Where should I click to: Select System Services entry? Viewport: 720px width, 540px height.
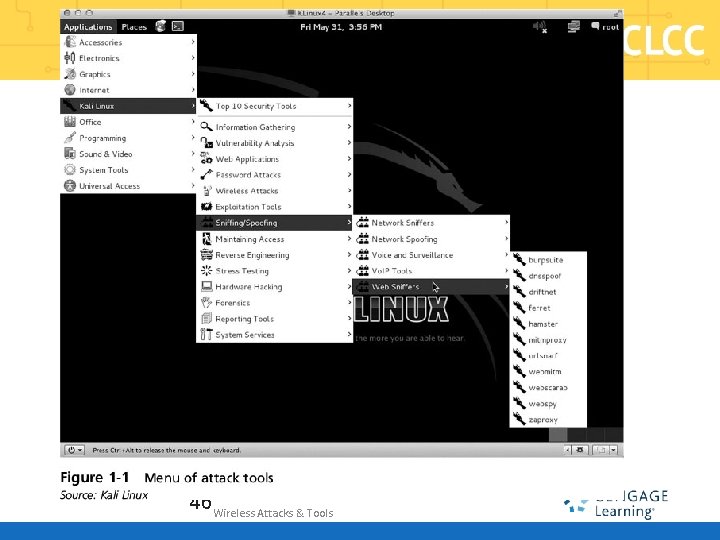tap(275, 335)
